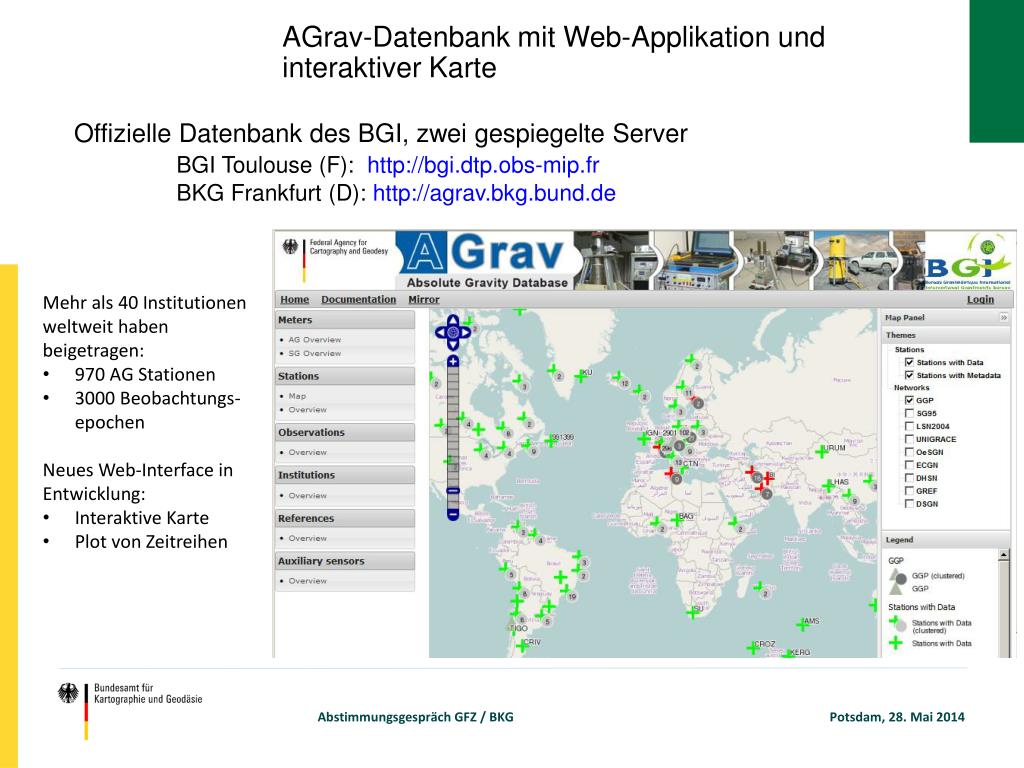Enable the OeSGN network checkbox
Viewport: 1024px width, 768px height.
click(x=909, y=452)
